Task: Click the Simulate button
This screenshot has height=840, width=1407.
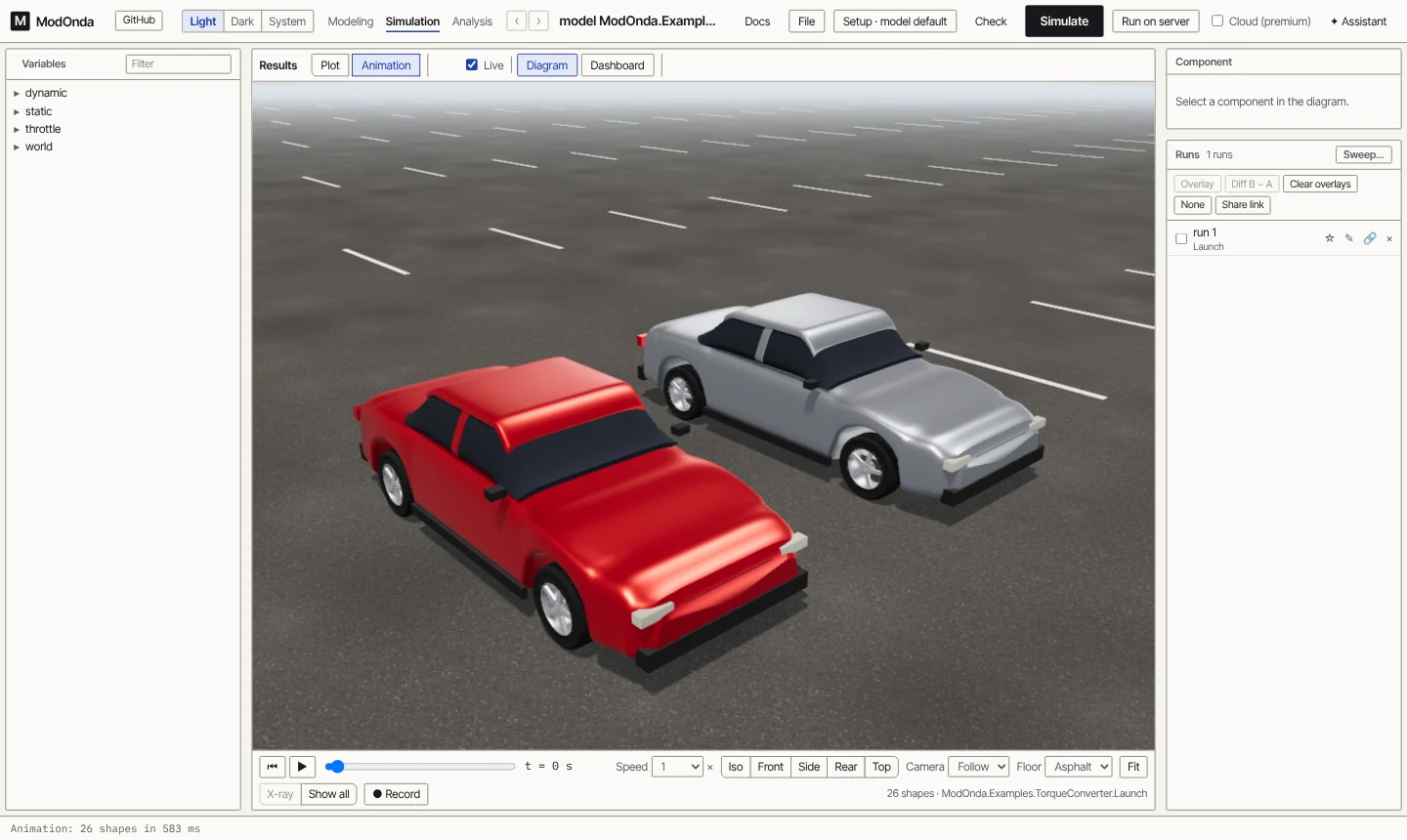Action: click(x=1064, y=21)
